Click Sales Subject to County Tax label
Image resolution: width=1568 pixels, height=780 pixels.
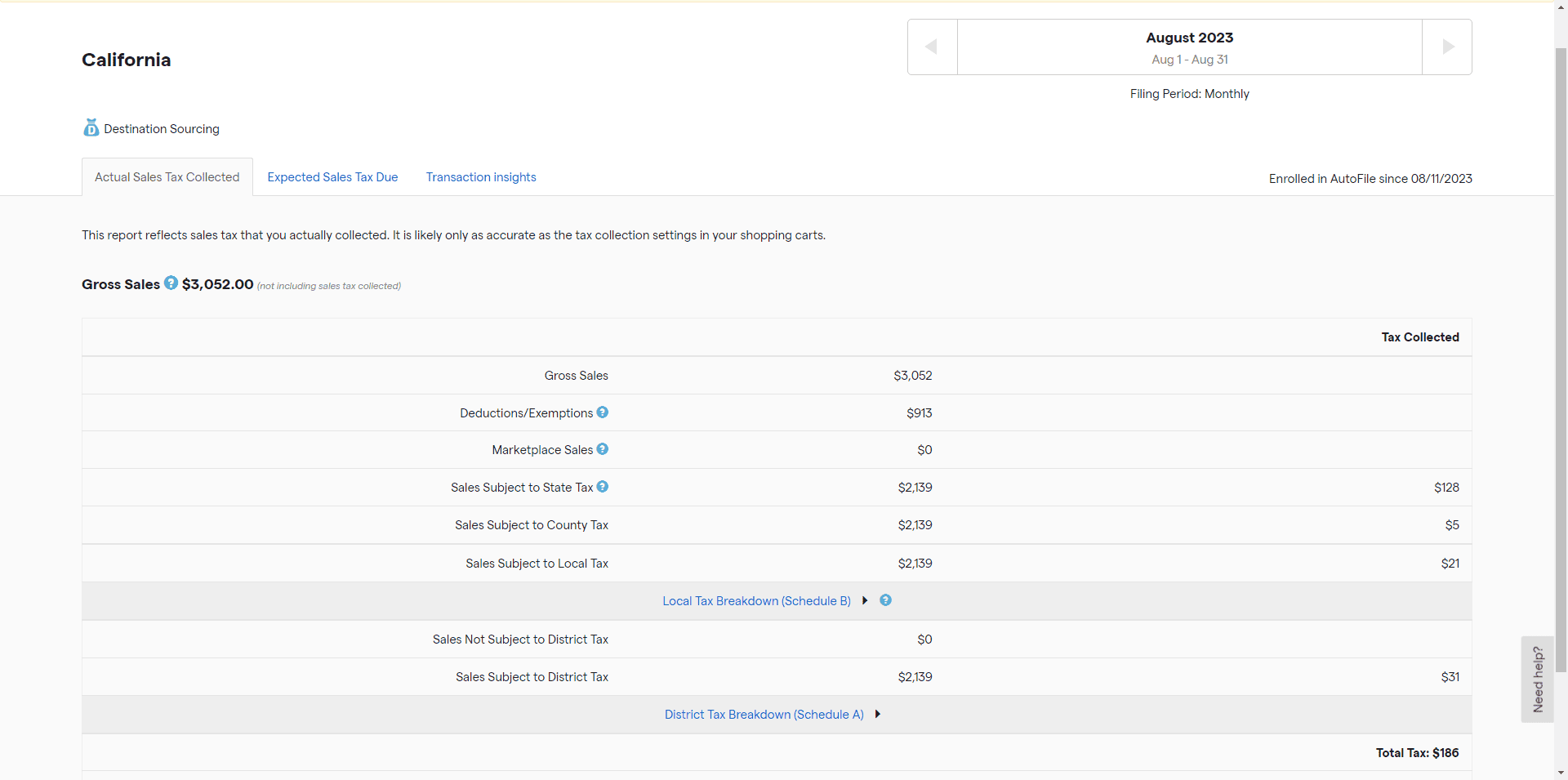tap(532, 525)
